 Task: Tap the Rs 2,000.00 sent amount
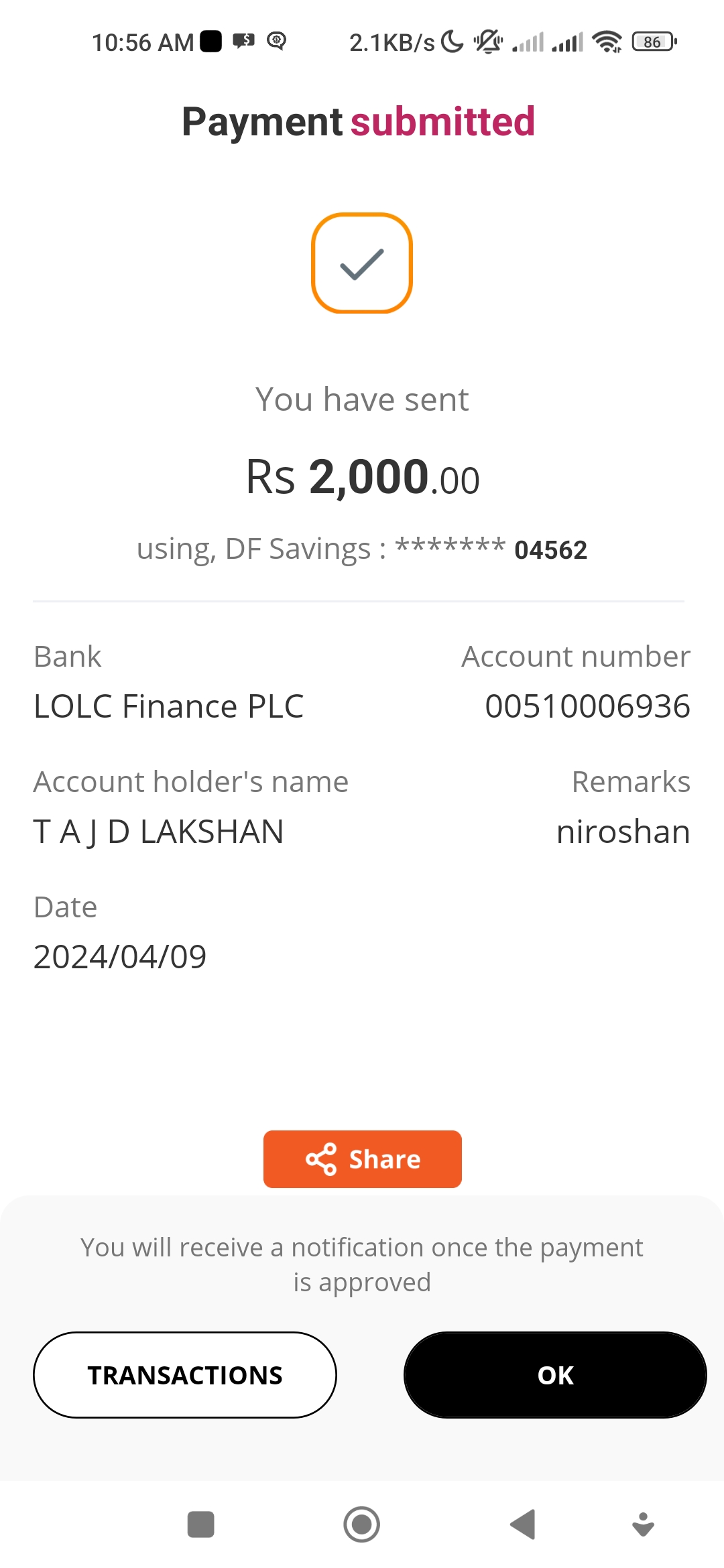click(363, 478)
